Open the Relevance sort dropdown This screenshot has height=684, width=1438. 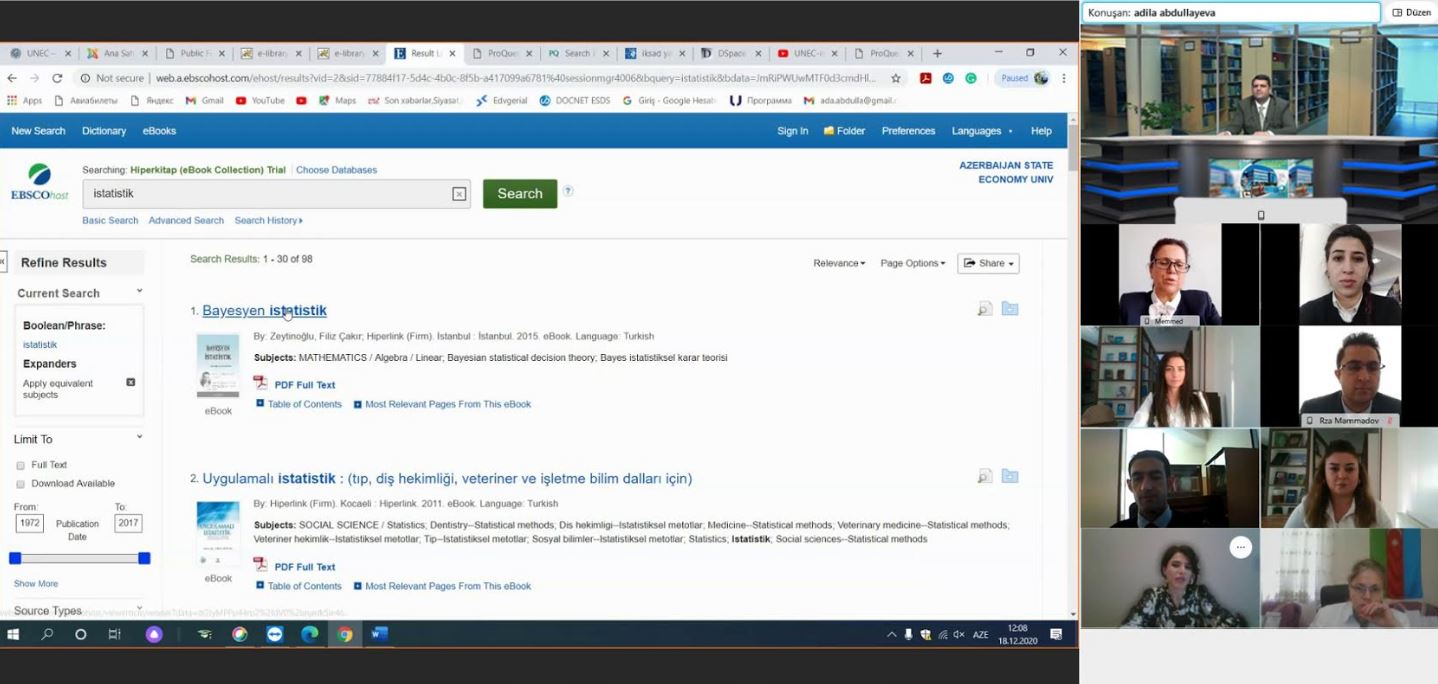pos(839,263)
